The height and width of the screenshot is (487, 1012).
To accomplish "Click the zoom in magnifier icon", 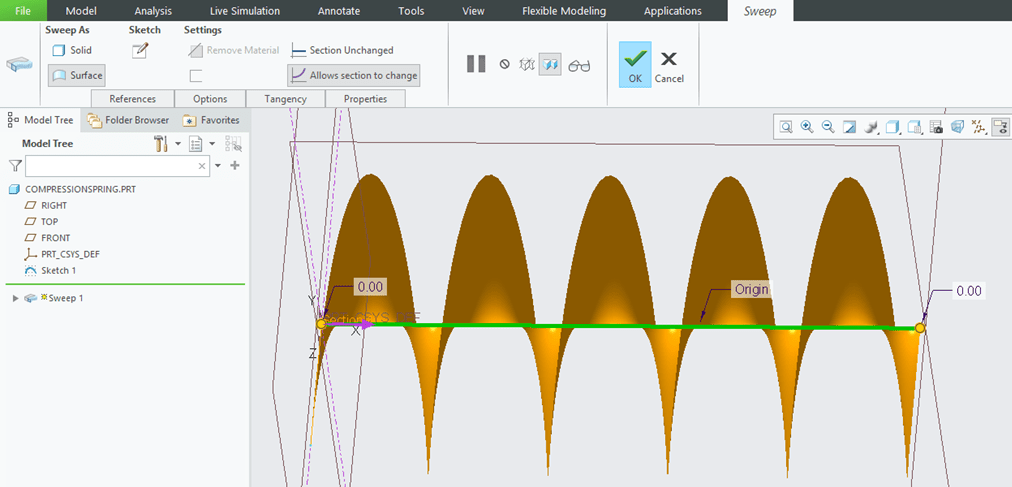I will tap(807, 127).
